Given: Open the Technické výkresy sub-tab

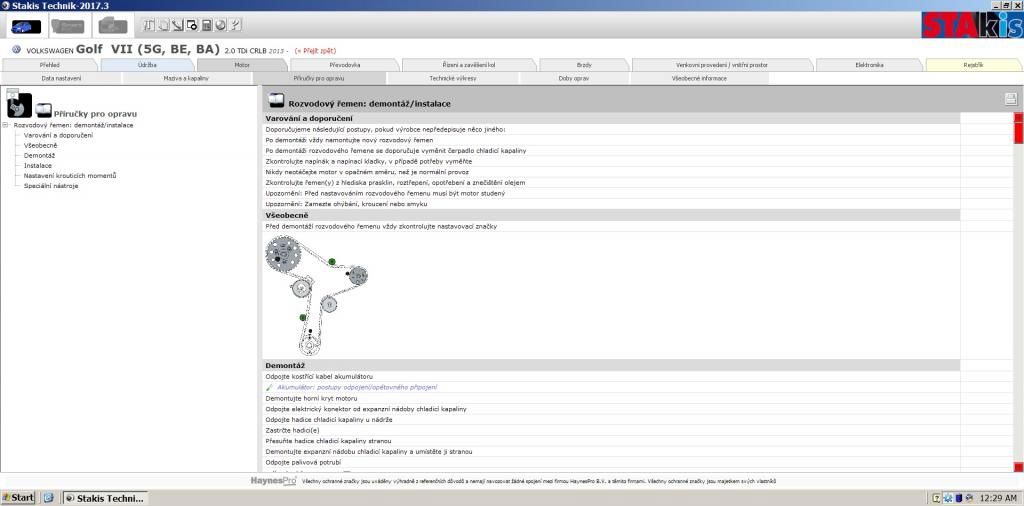Looking at the screenshot, I should 454,78.
